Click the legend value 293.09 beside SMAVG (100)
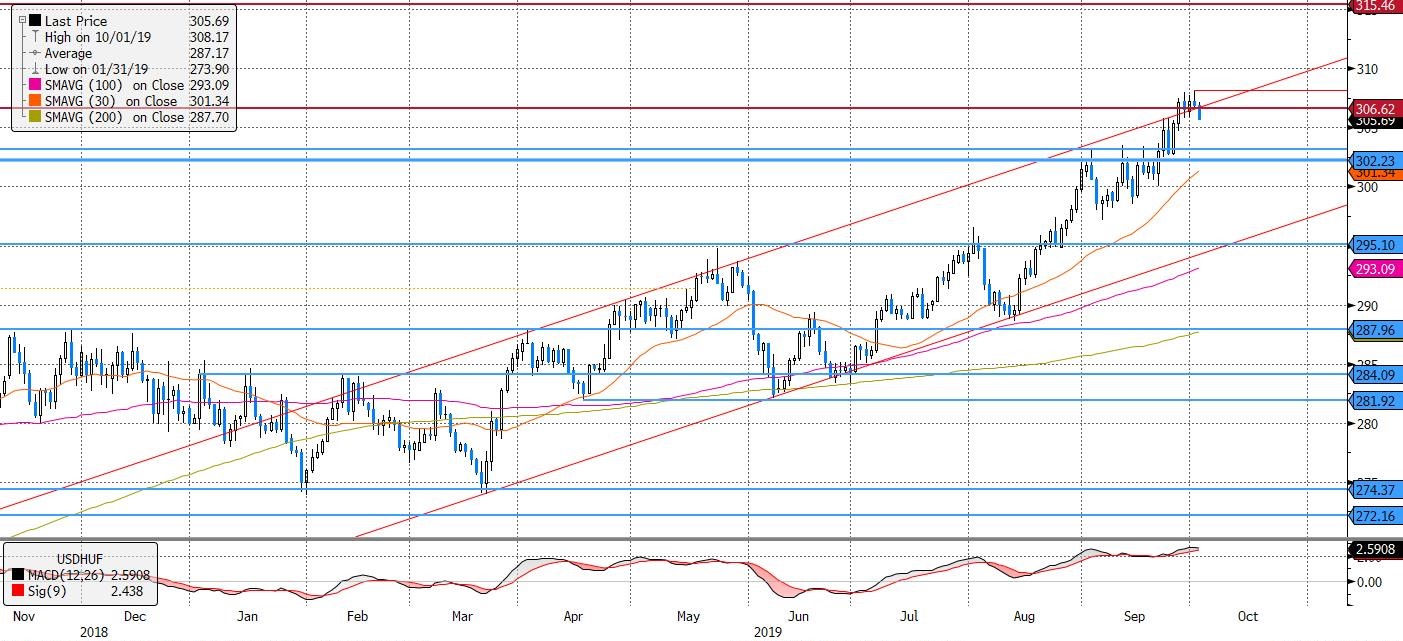The height and width of the screenshot is (641, 1403). (208, 85)
